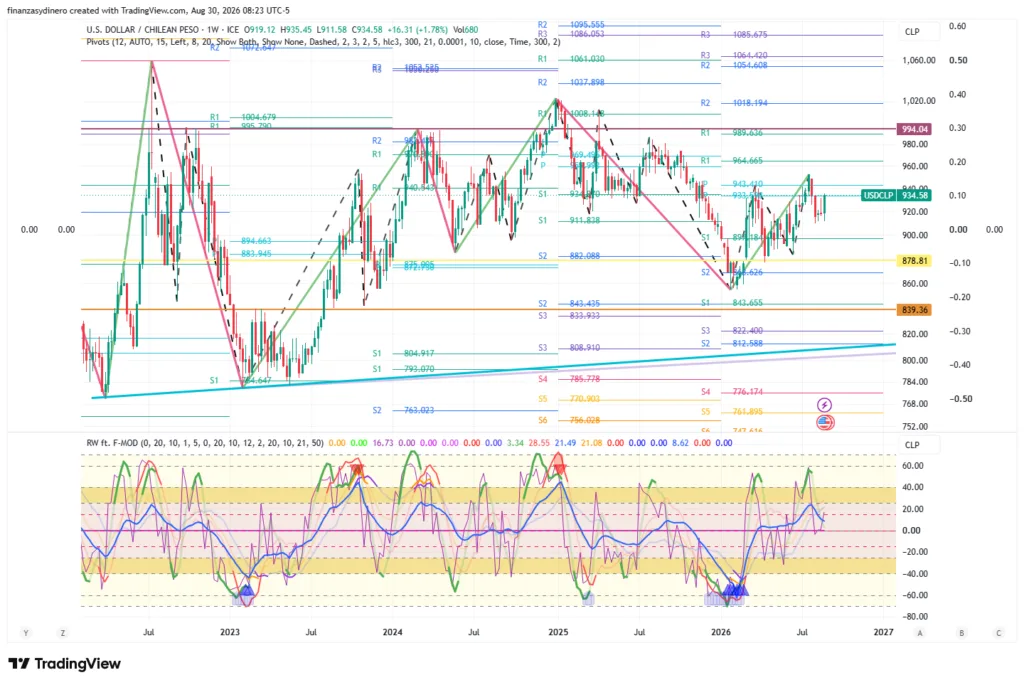Click the purple lightning event icon
This screenshot has height=685, width=1024.
coord(824,405)
